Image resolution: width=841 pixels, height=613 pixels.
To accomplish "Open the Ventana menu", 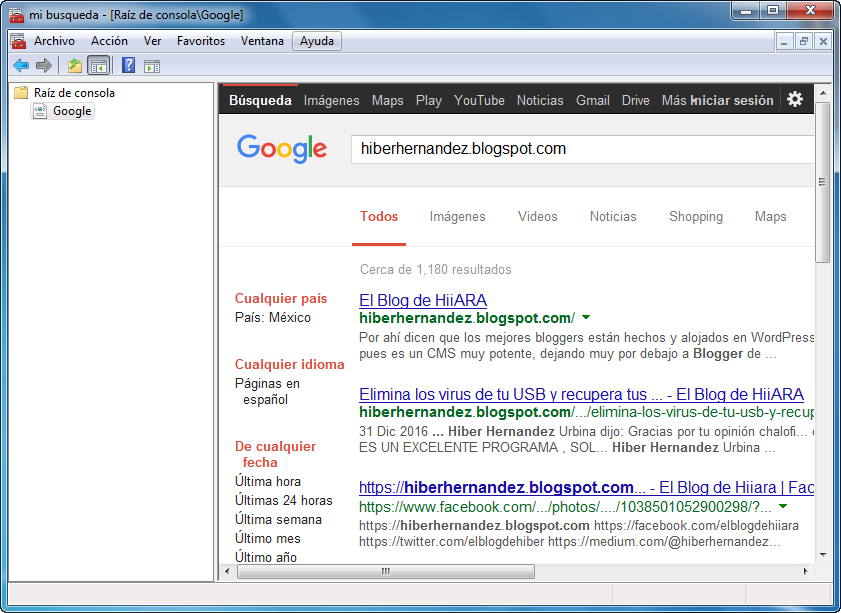I will [262, 41].
